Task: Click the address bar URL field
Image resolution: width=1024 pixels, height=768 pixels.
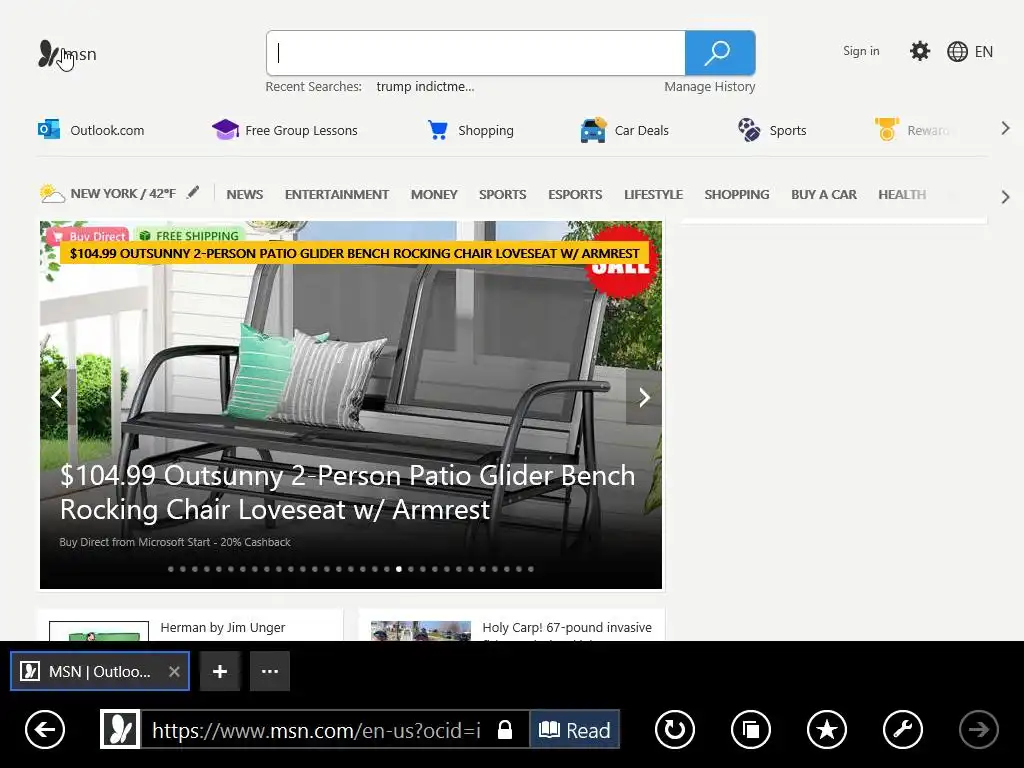Action: (317, 729)
